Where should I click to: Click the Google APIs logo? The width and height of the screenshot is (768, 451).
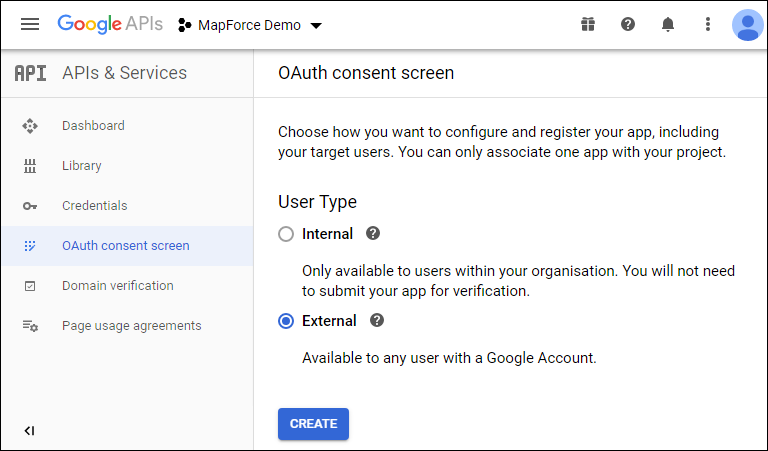(x=109, y=25)
